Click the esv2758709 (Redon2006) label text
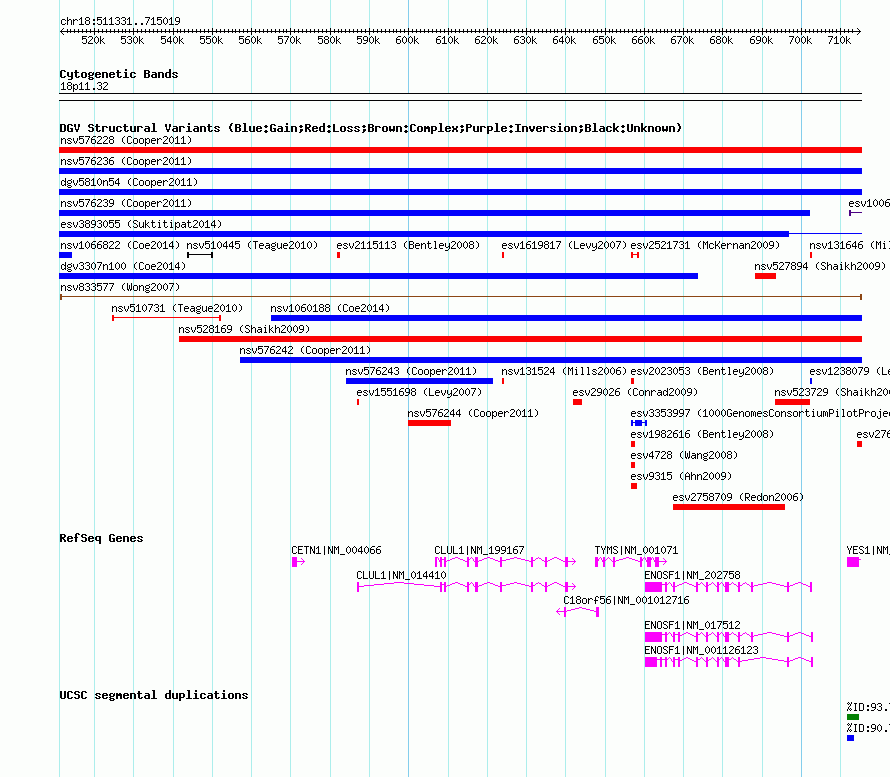 [738, 497]
